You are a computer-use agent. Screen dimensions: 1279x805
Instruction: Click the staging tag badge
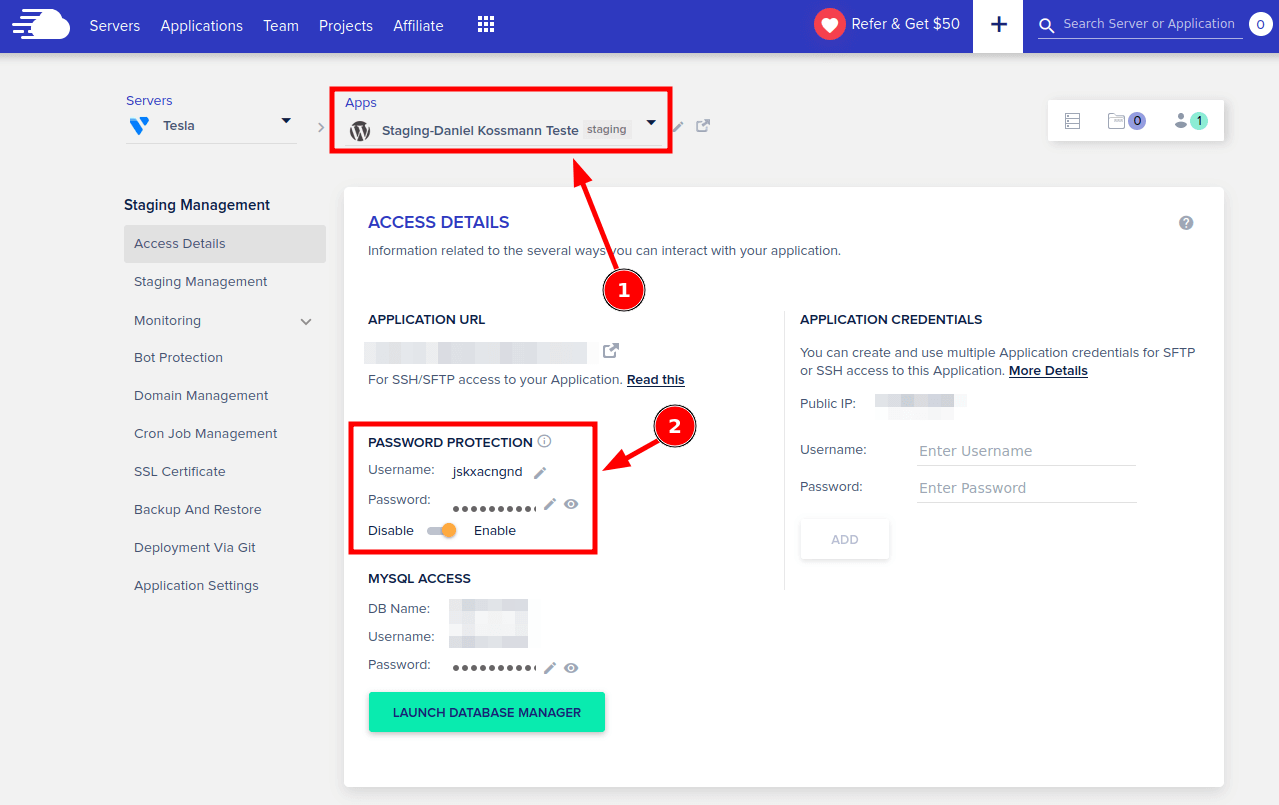607,129
